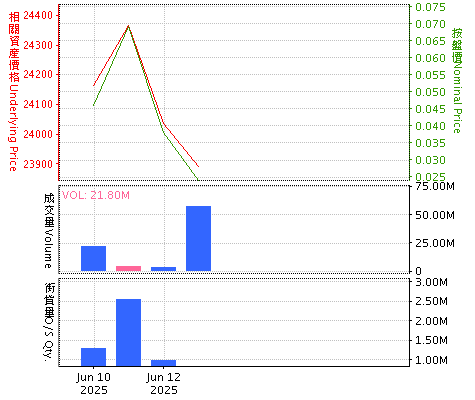The height and width of the screenshot is (400, 475).
Task: Select the 0.070 green axis value
Action: point(430,24)
